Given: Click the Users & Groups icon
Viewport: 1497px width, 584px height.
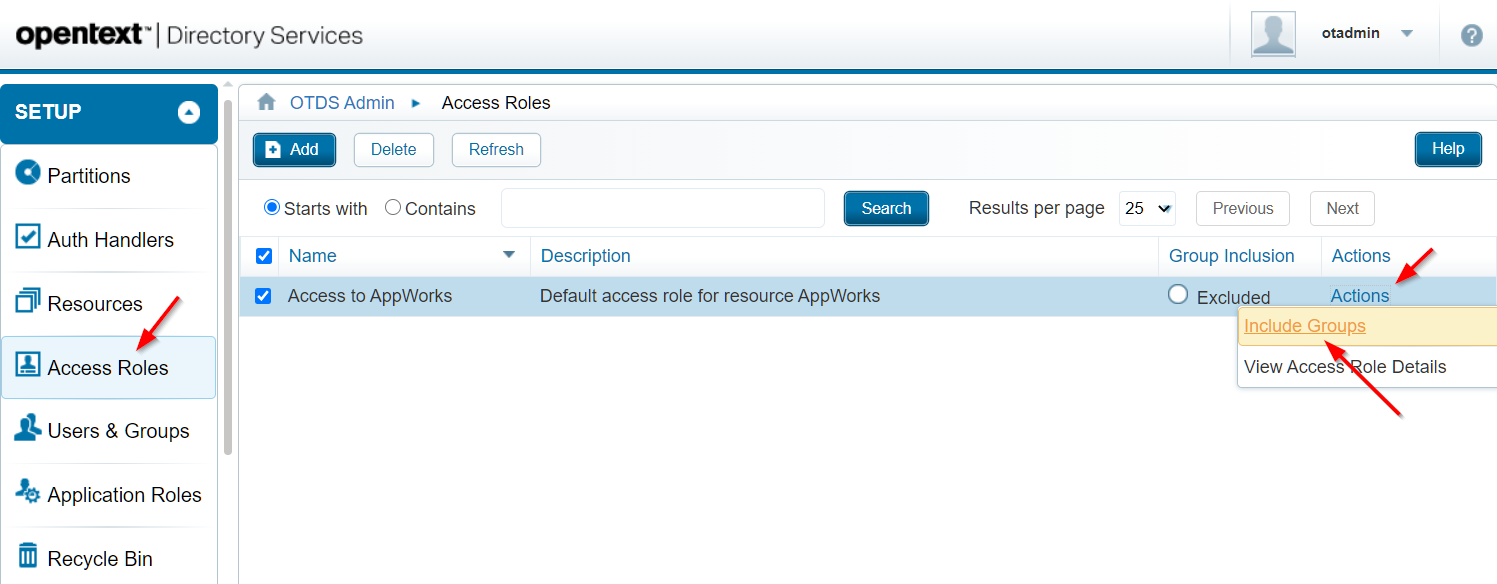Looking at the screenshot, I should [28, 429].
